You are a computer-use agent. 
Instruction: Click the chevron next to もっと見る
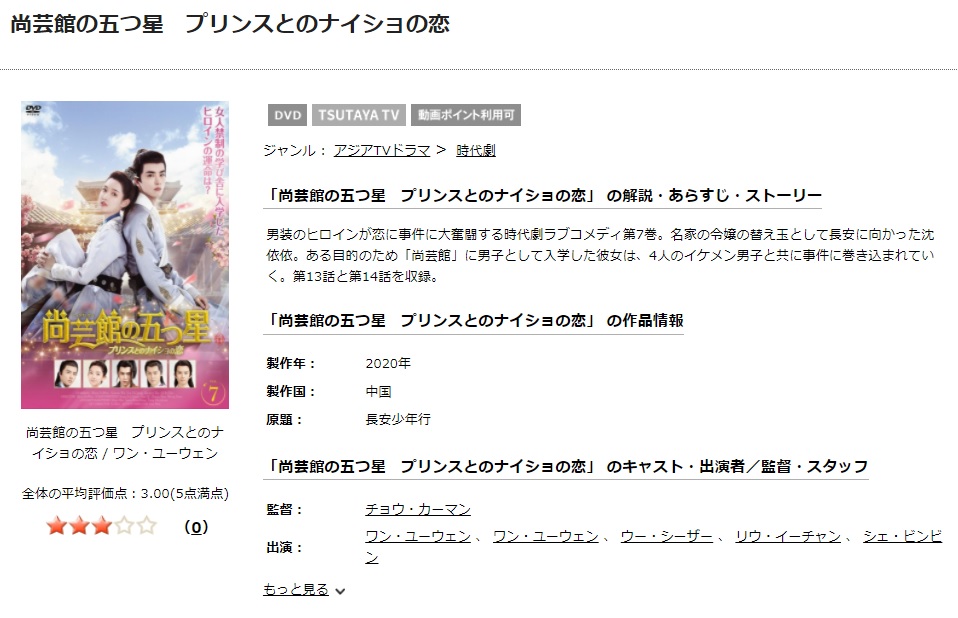(340, 591)
